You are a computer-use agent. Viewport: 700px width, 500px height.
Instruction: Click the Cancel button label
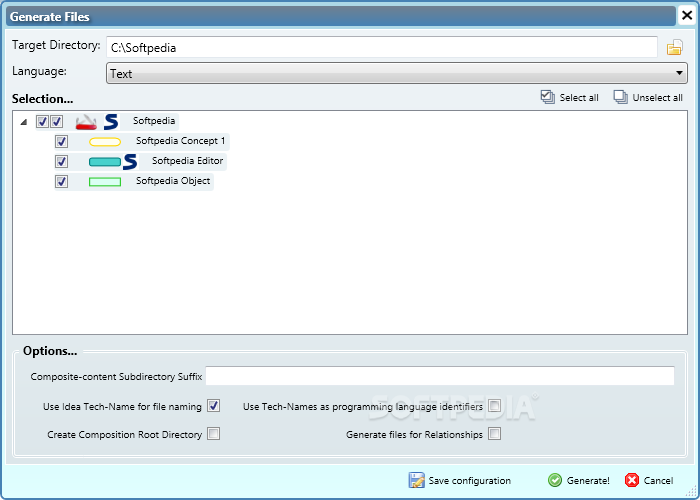pyautogui.click(x=658, y=481)
